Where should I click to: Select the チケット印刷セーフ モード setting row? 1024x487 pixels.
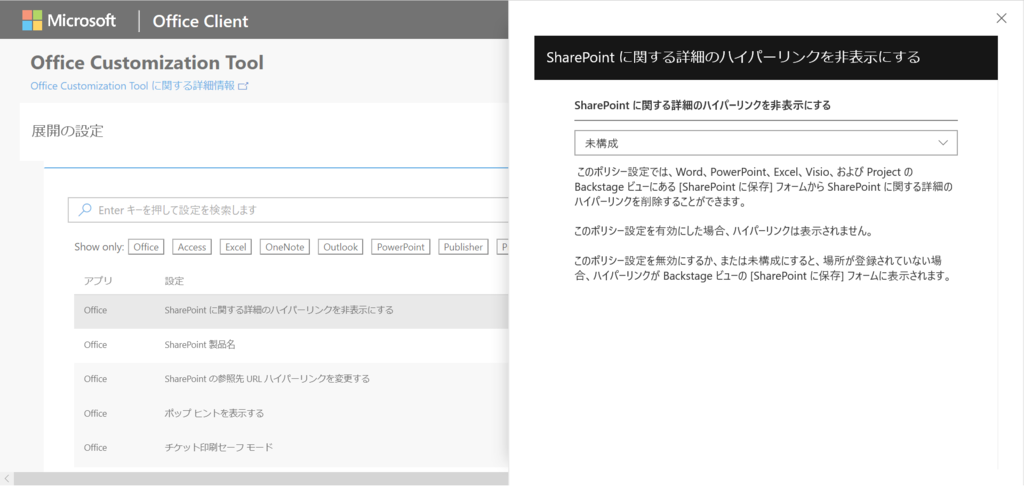[291, 448]
